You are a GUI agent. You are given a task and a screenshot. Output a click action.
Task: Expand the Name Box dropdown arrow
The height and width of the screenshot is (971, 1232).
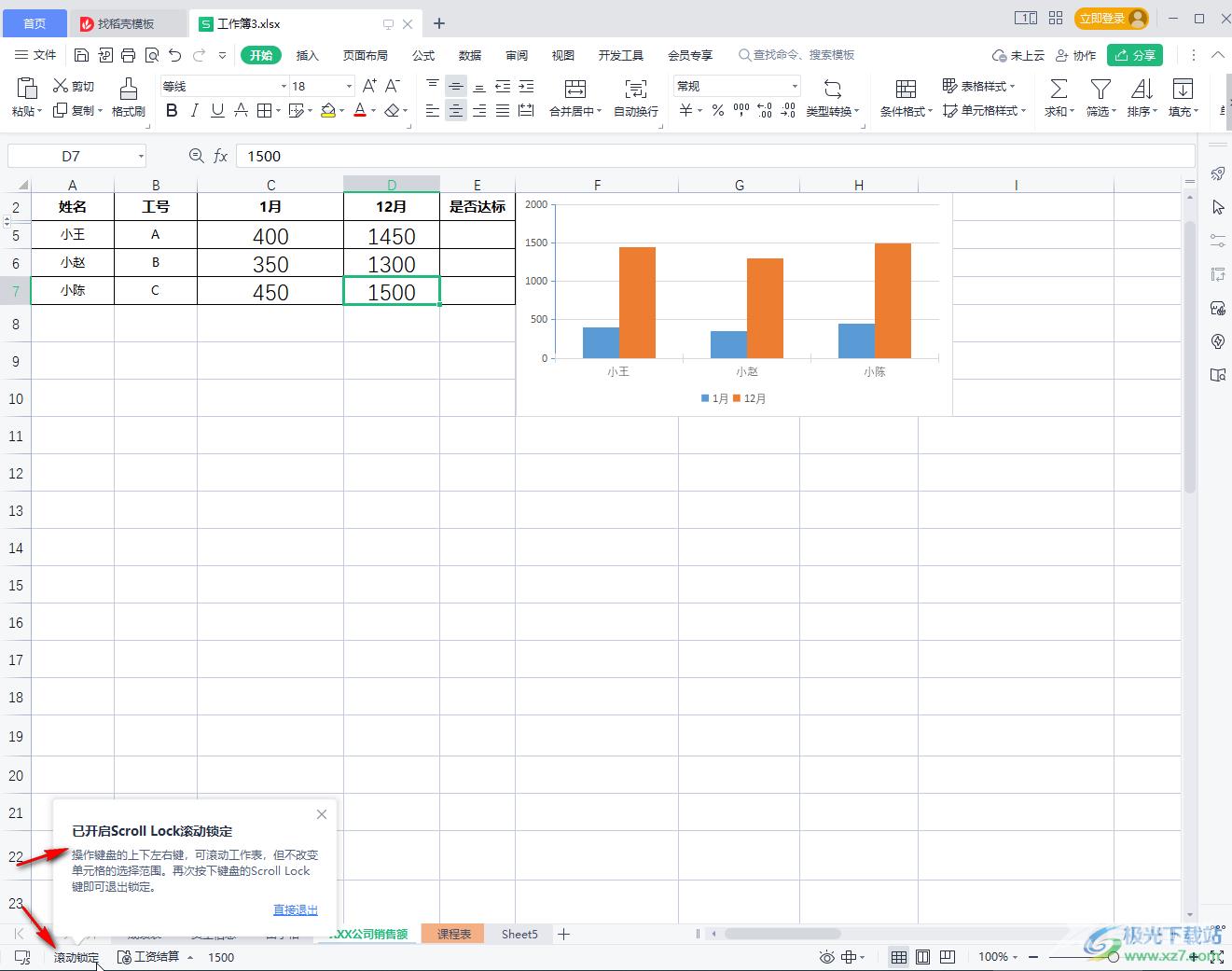click(x=141, y=156)
